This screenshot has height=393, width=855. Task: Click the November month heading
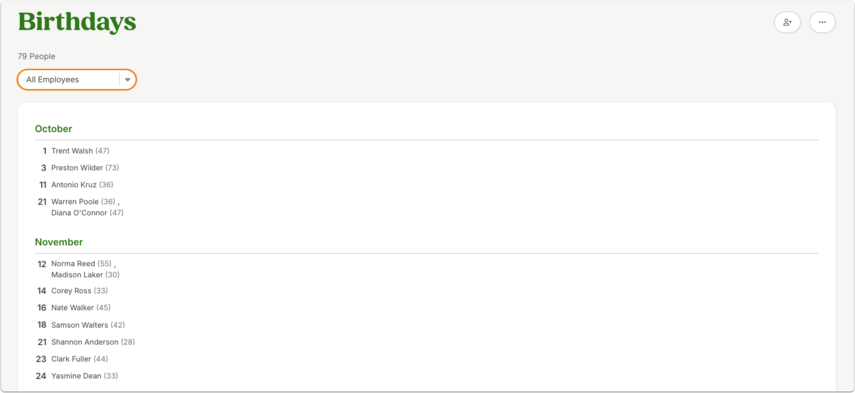59,242
